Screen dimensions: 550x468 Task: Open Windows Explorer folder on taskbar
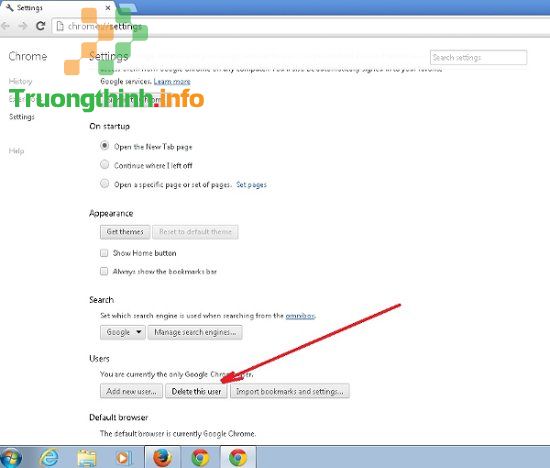click(x=86, y=458)
